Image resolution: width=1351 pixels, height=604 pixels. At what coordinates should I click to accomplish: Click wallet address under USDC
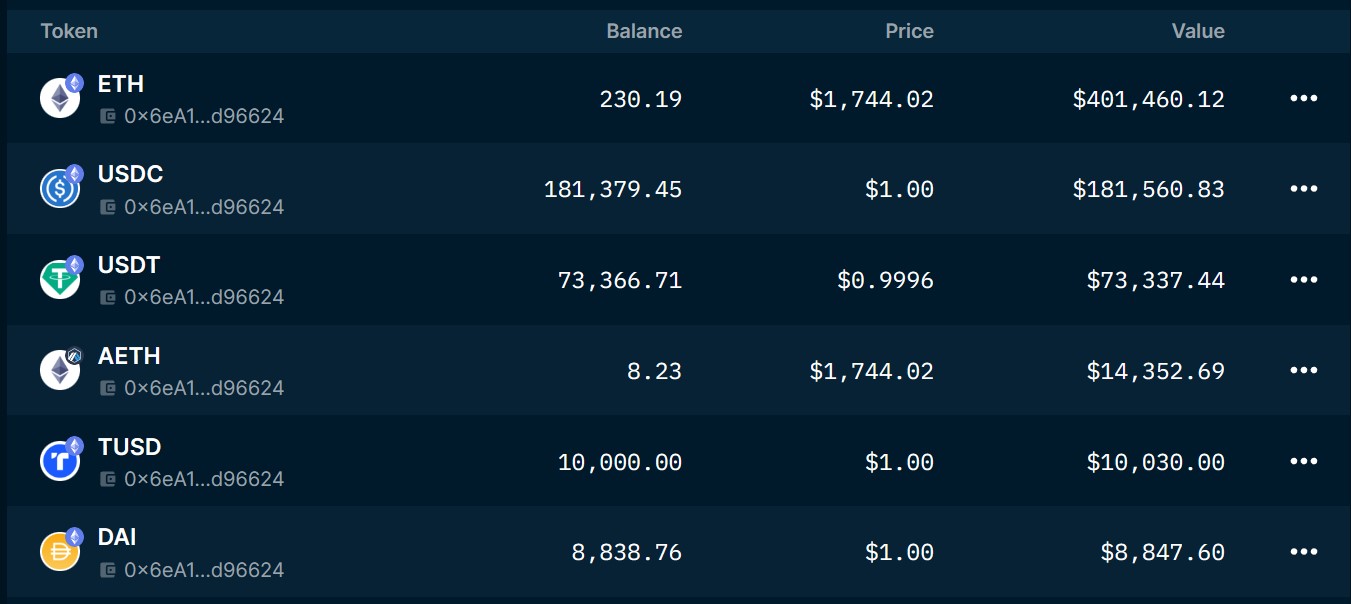point(203,207)
